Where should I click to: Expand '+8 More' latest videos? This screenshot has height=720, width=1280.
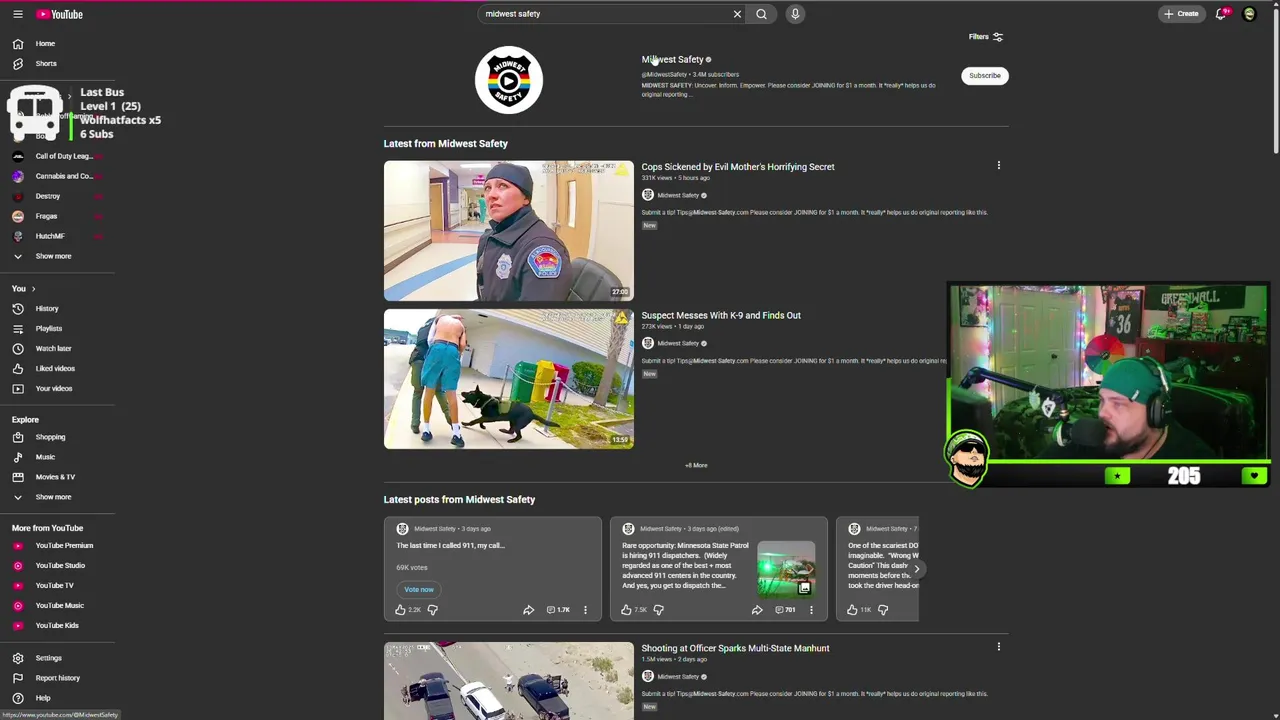696,466
